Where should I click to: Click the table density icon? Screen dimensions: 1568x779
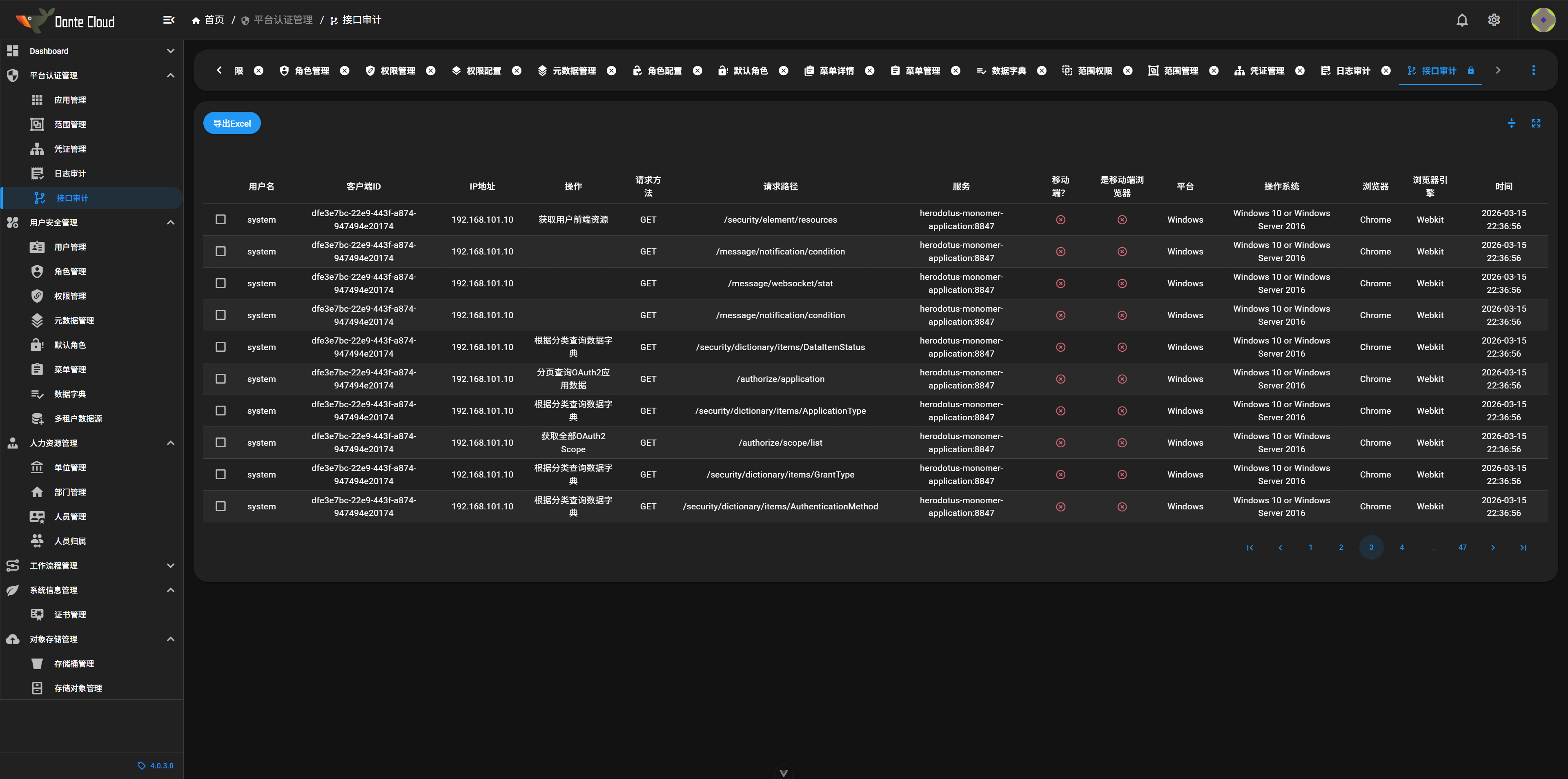(1511, 124)
